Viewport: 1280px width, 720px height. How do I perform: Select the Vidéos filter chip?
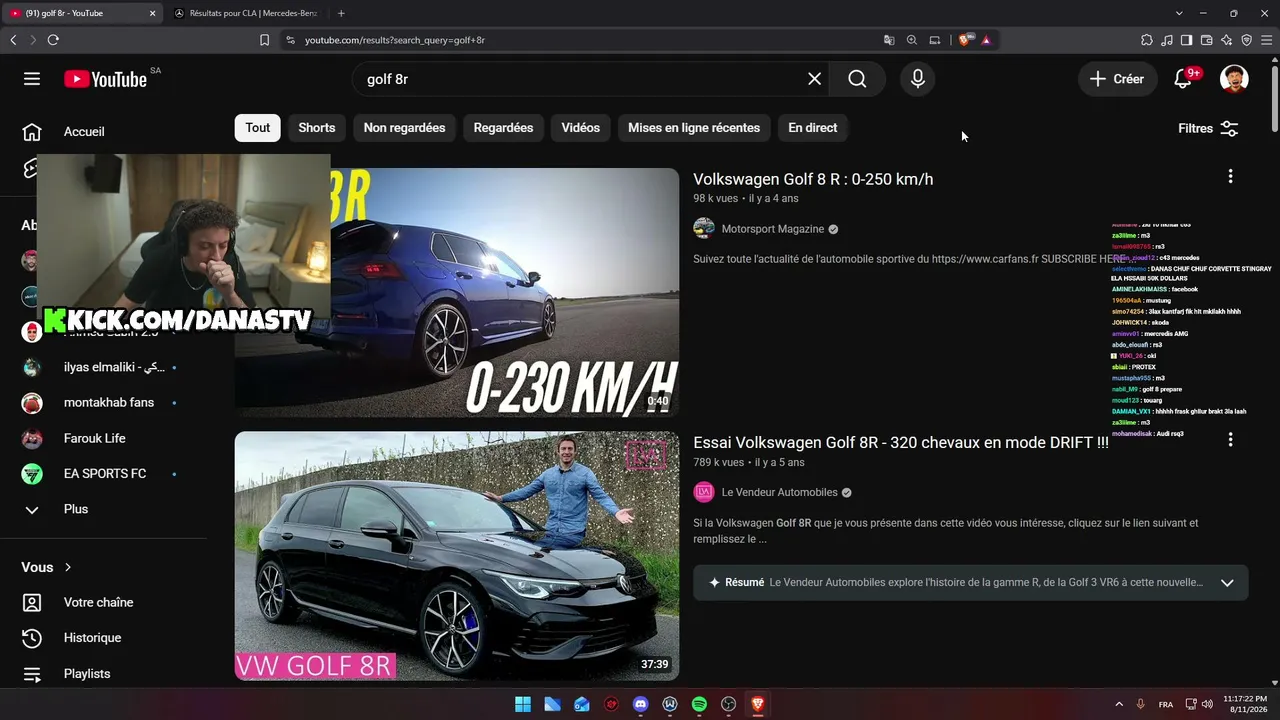[x=581, y=128]
